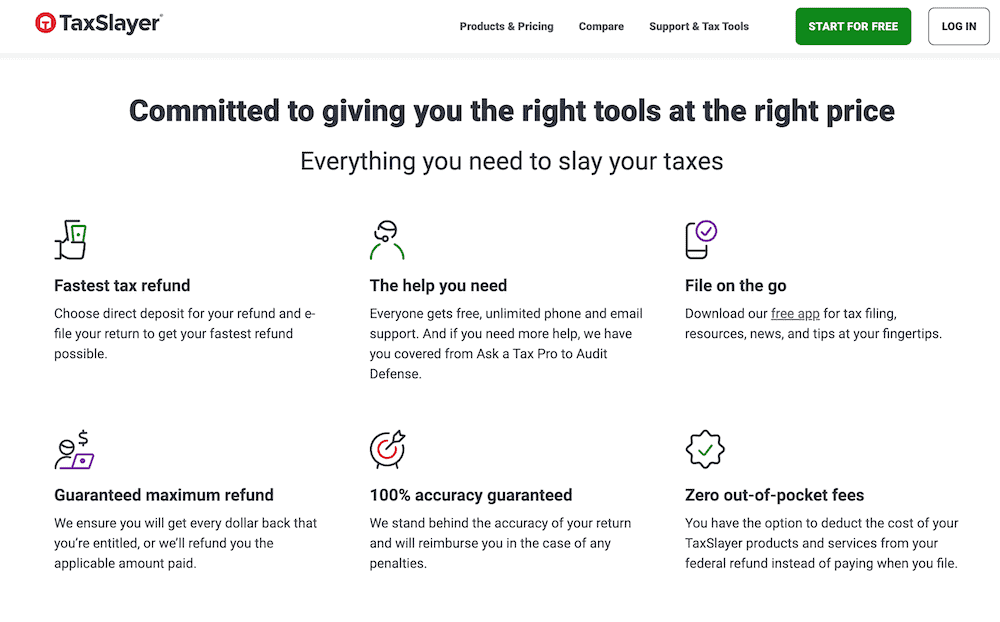Click the File on the go mobile checkmark icon
The height and width of the screenshot is (622, 1000).
point(699,238)
